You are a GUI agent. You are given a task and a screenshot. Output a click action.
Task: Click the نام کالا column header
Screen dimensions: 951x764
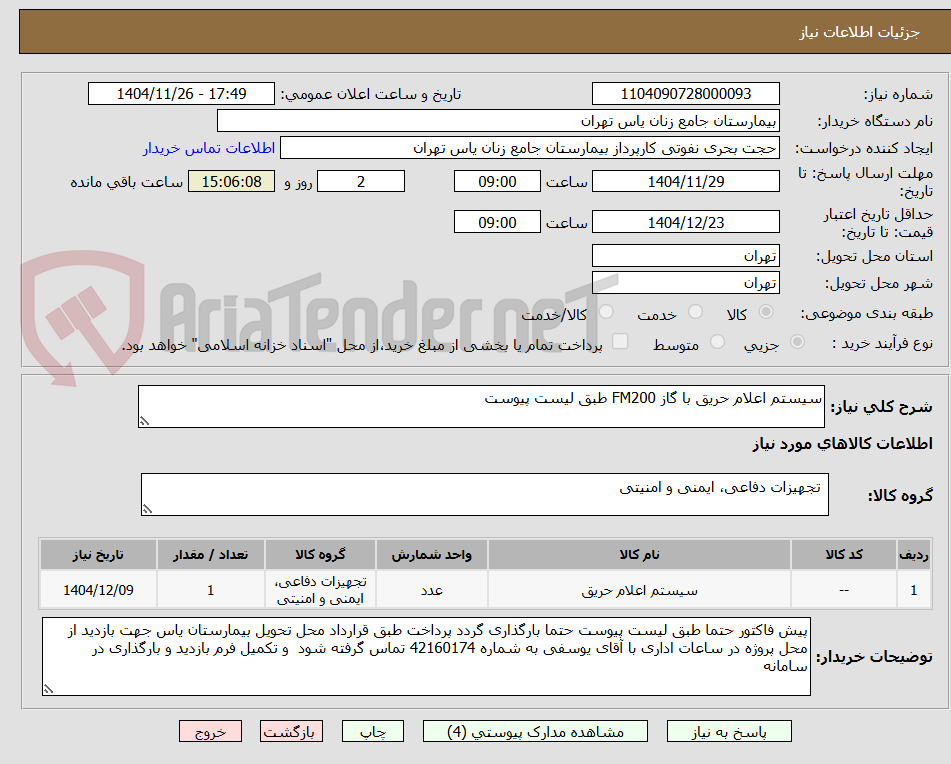pyautogui.click(x=639, y=554)
